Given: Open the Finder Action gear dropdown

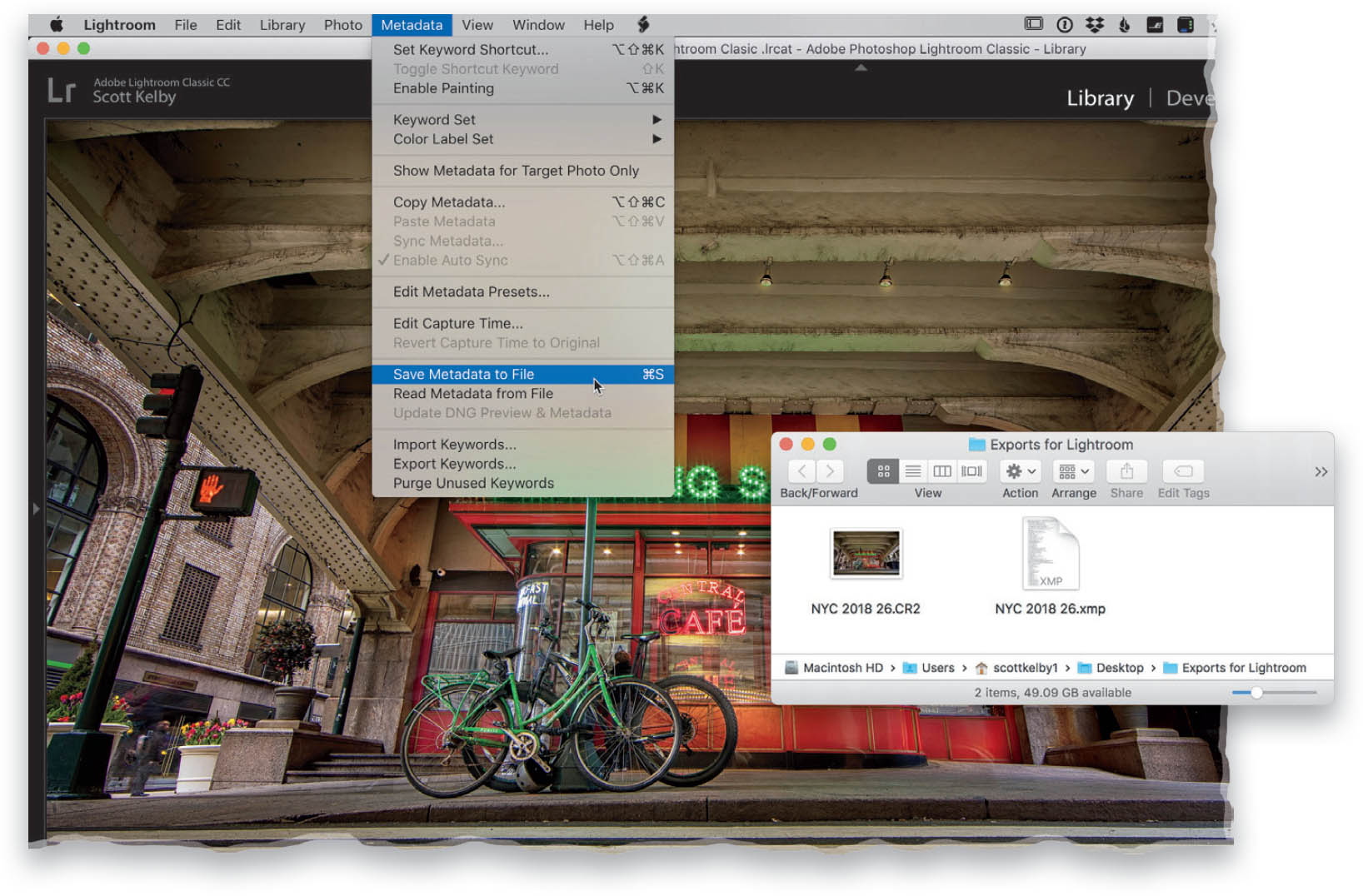Looking at the screenshot, I should tap(1021, 471).
